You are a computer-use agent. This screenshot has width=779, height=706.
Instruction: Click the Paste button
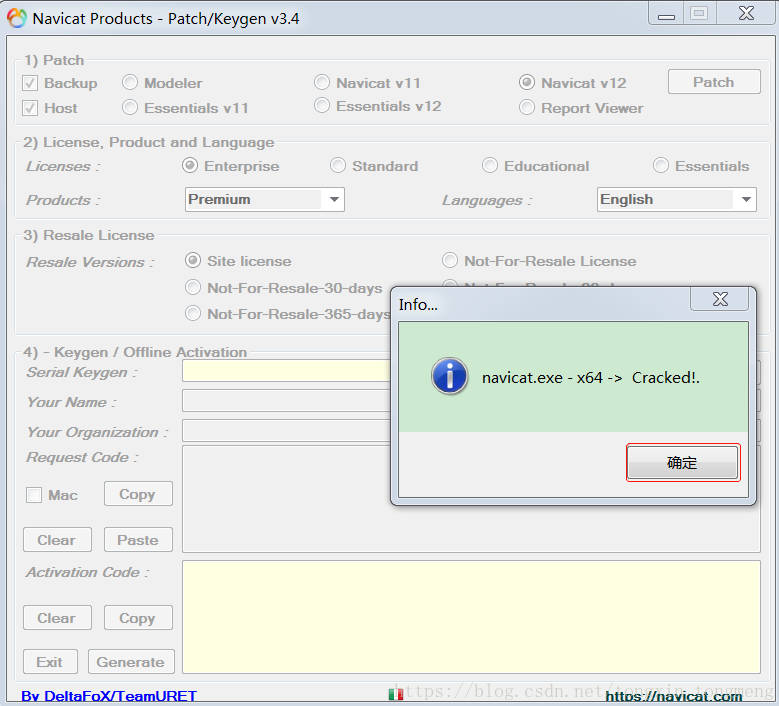138,540
